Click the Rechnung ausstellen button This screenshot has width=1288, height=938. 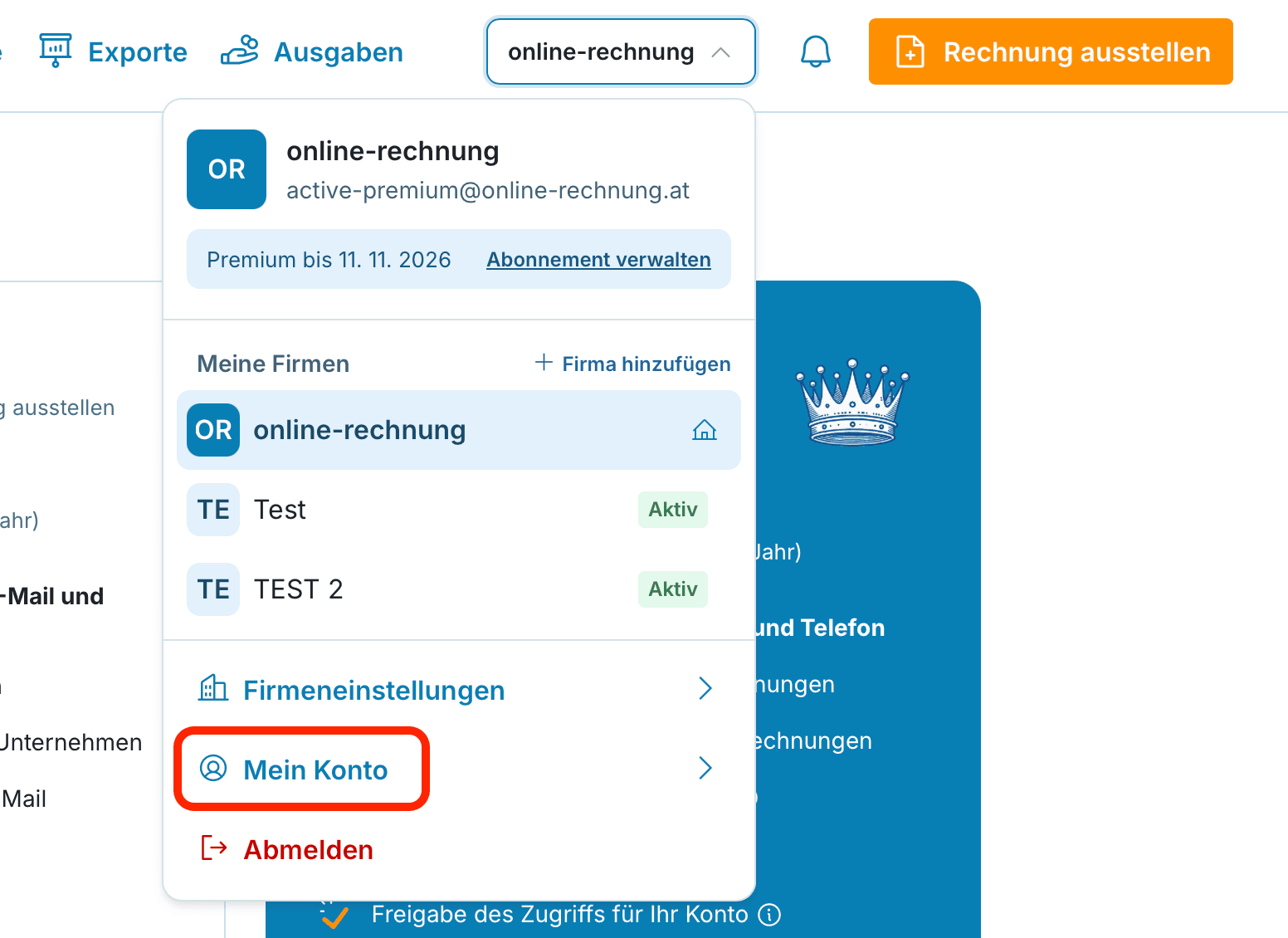click(1051, 51)
